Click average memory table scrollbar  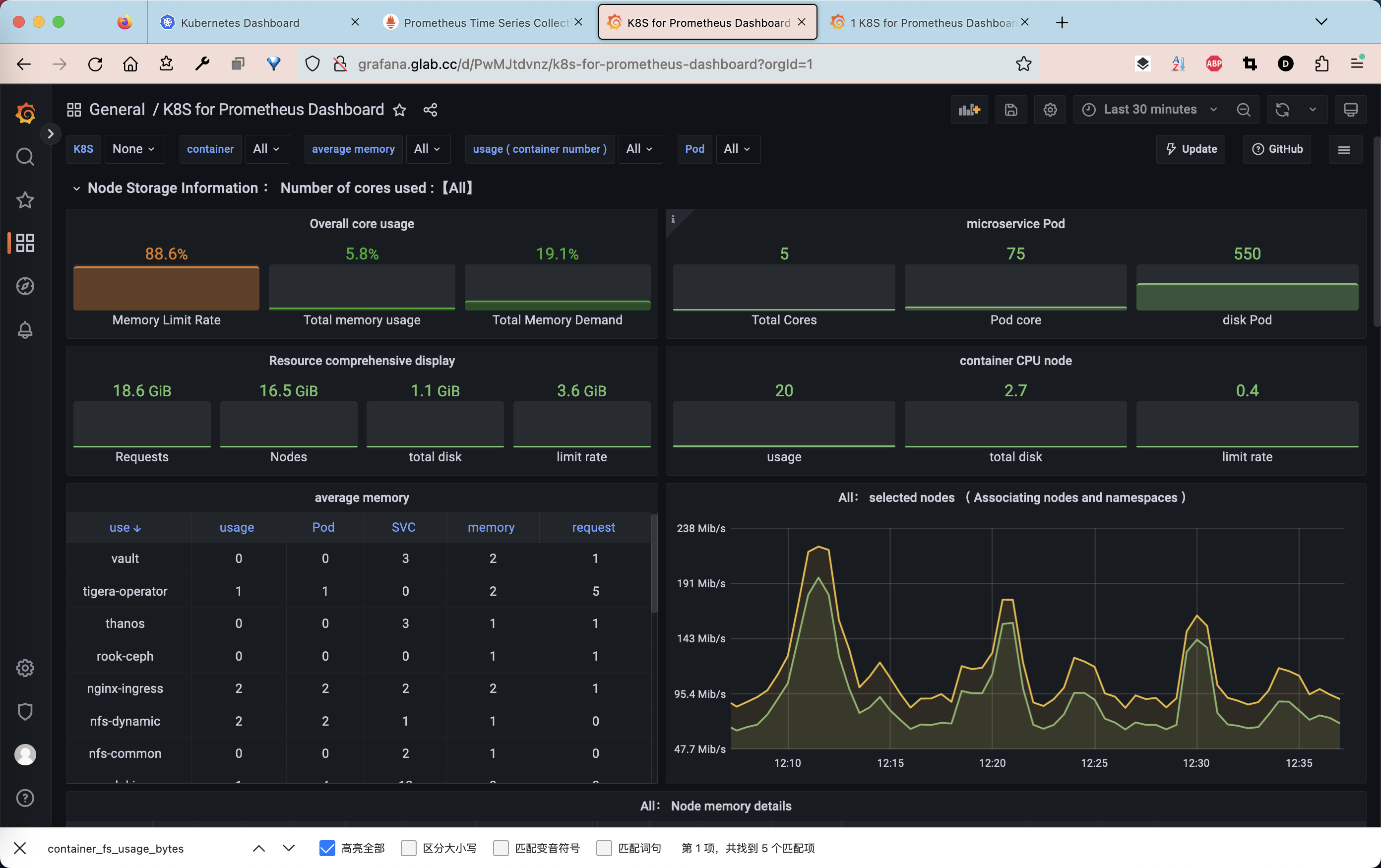pyautogui.click(x=654, y=563)
